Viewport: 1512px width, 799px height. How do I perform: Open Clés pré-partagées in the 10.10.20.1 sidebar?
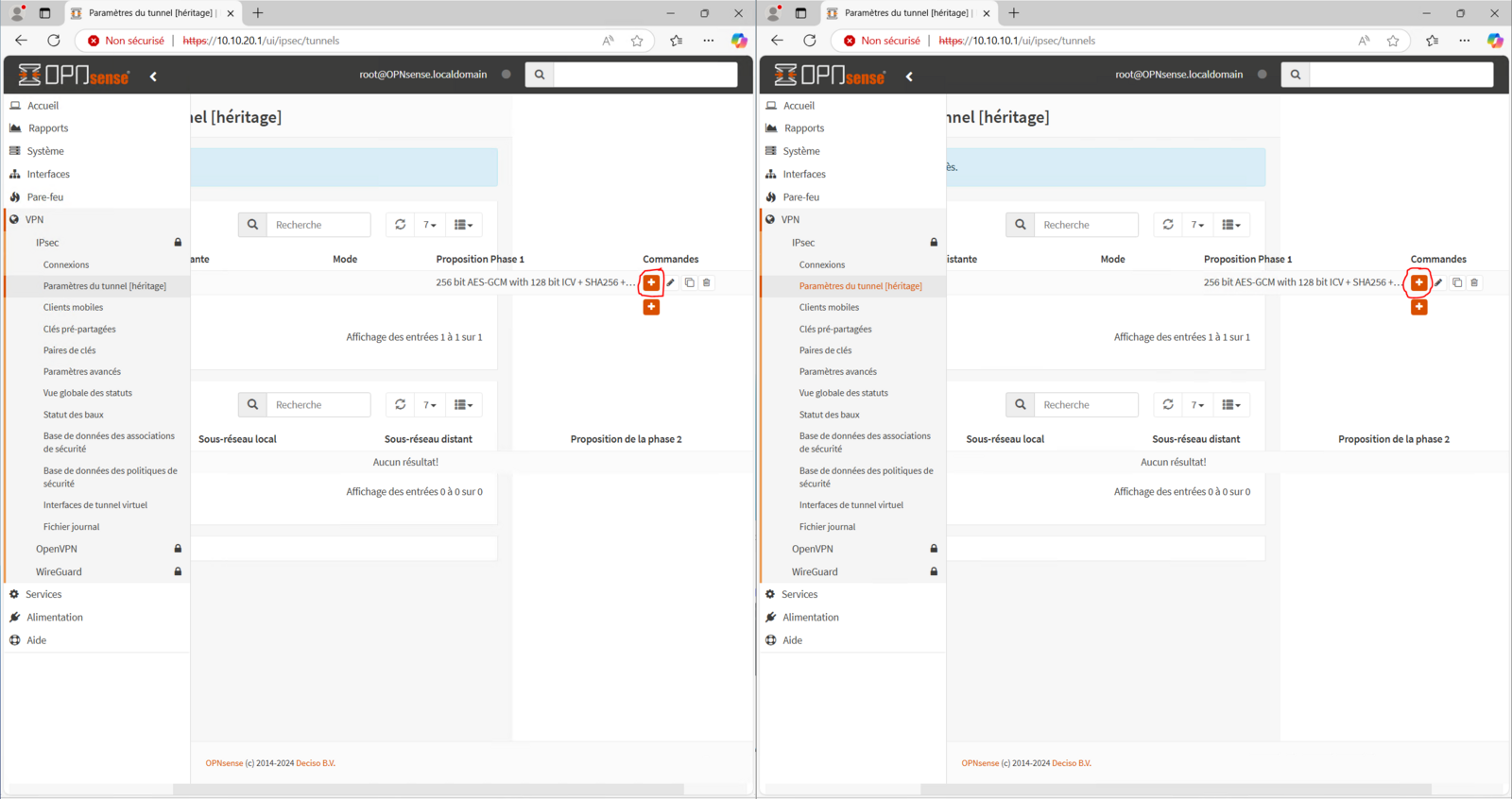tap(79, 329)
